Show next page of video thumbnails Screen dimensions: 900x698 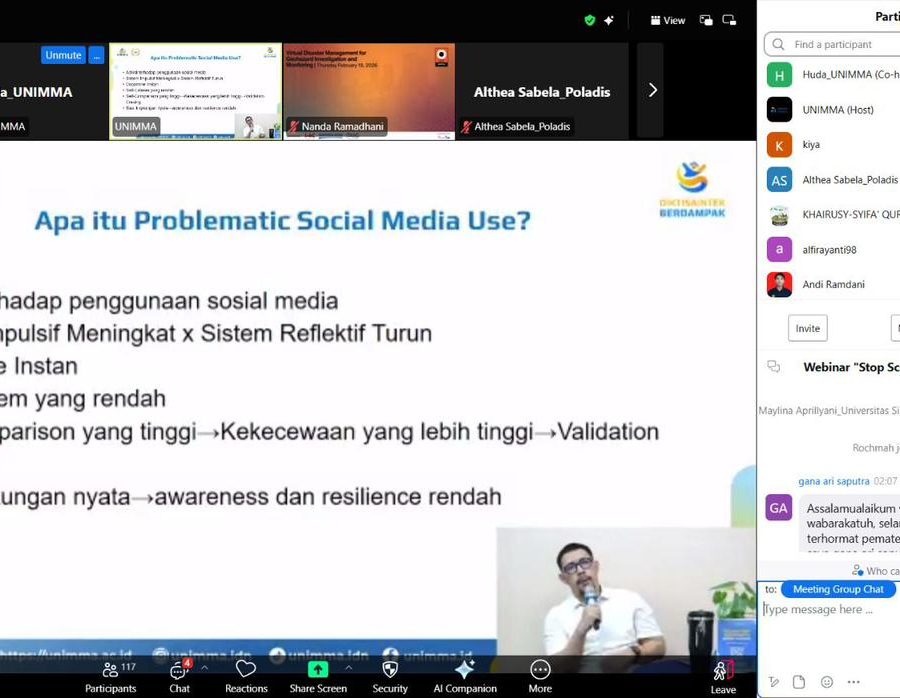click(652, 90)
